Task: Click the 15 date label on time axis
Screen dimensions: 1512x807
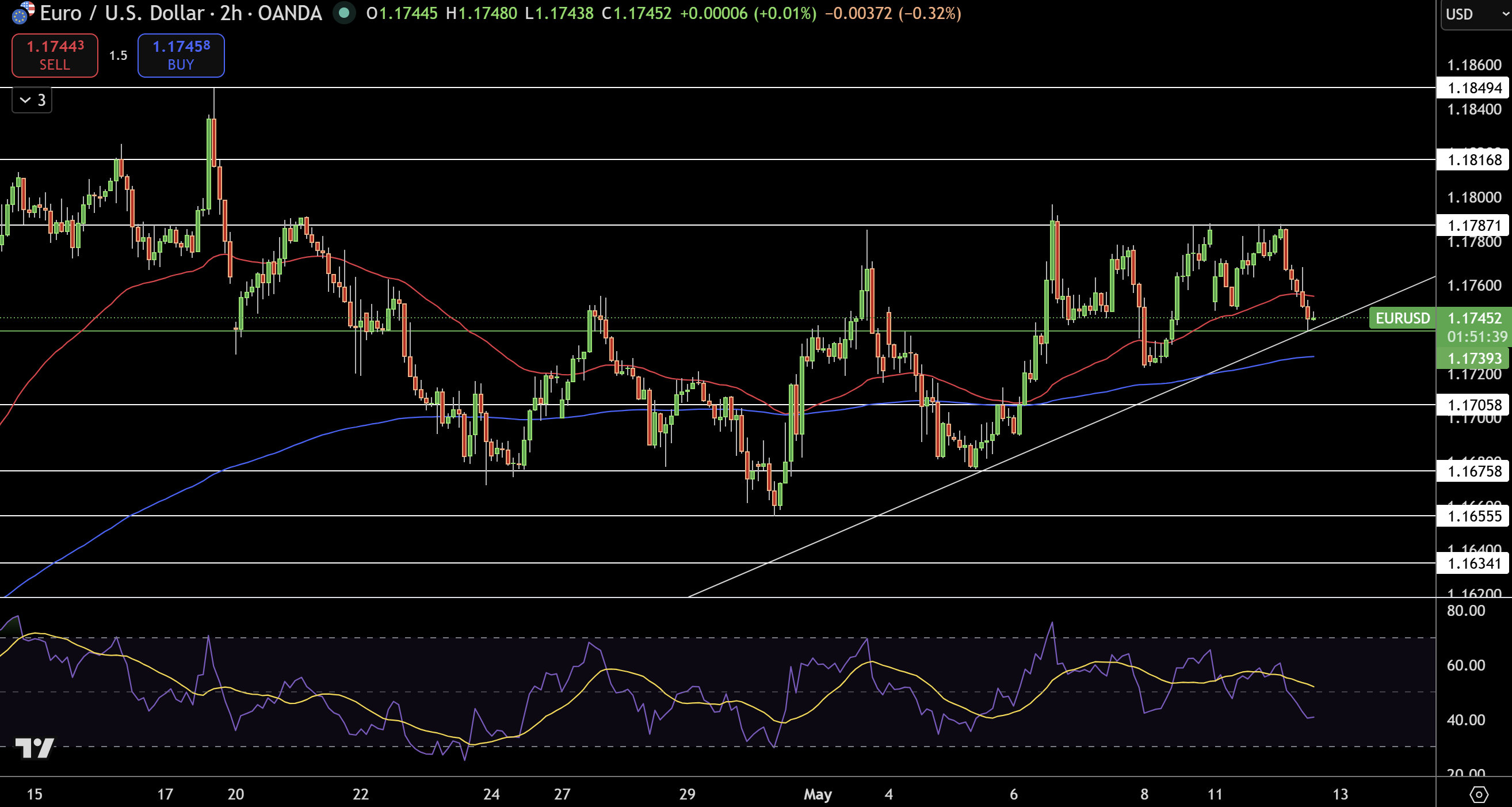Action: click(35, 794)
